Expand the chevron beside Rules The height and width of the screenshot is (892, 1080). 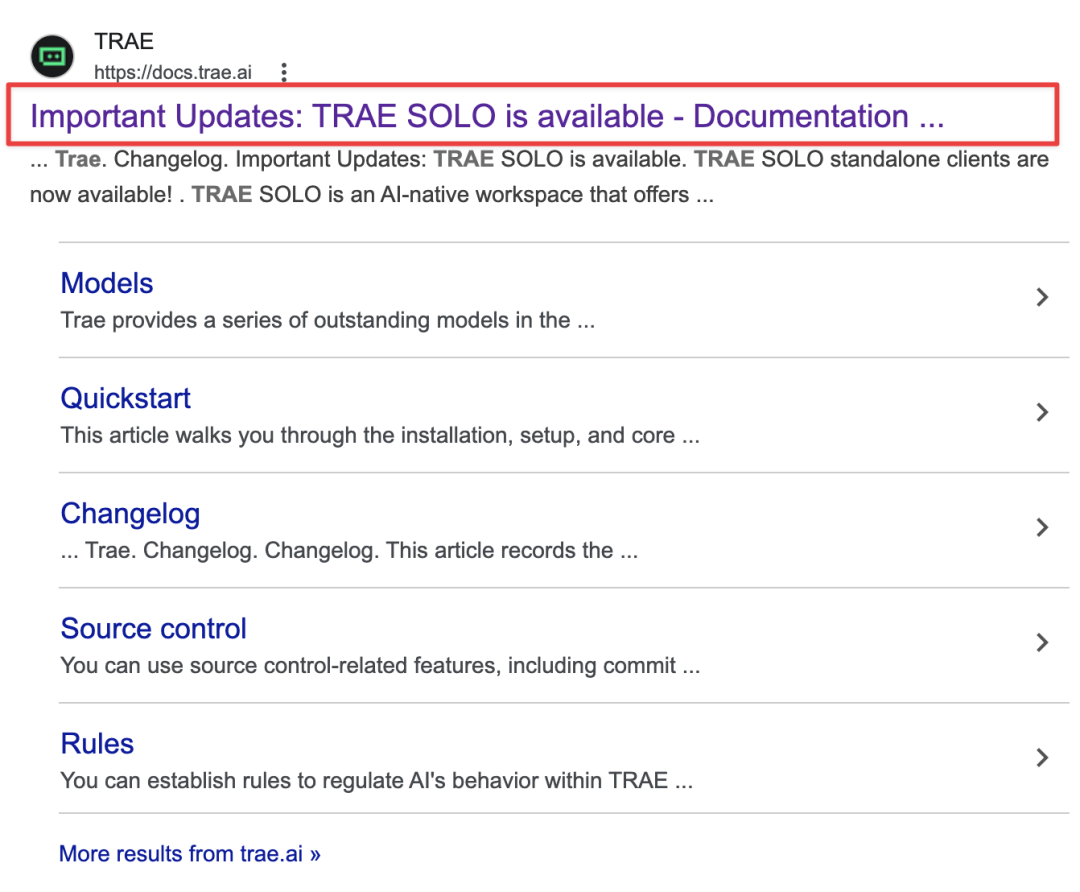1042,758
